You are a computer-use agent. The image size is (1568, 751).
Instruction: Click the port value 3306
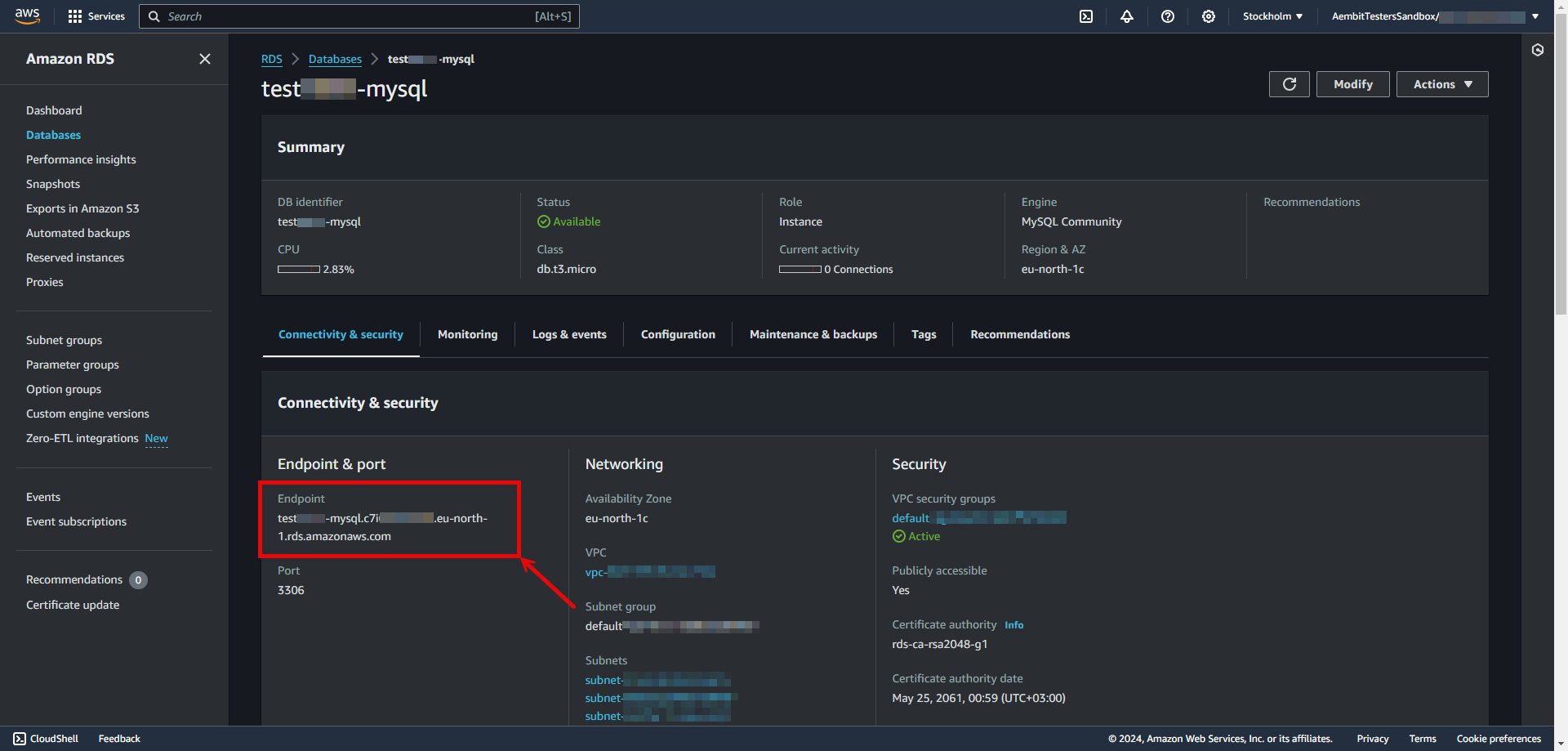[x=291, y=590]
